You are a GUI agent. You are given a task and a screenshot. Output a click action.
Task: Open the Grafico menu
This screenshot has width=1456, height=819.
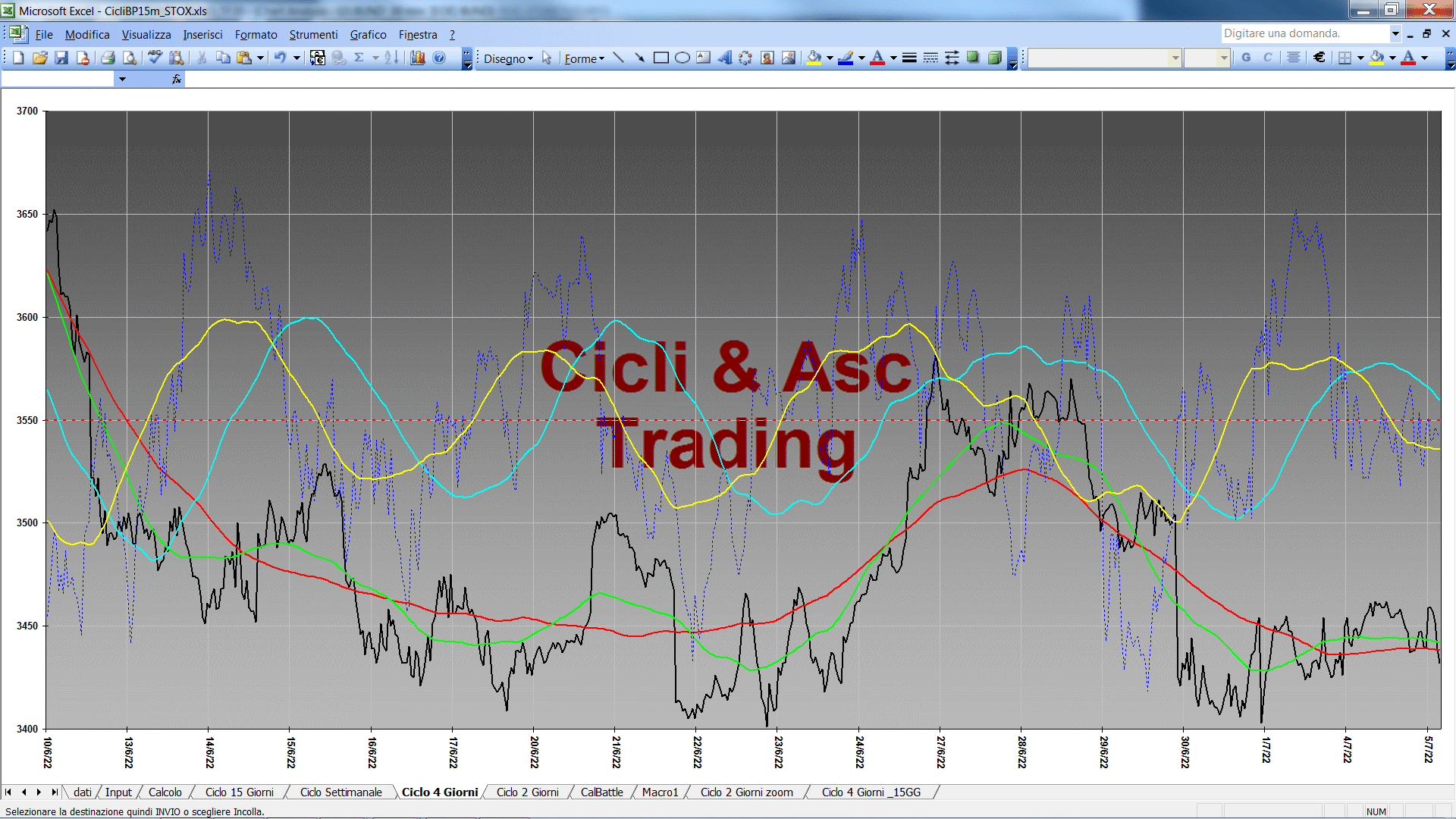(368, 34)
